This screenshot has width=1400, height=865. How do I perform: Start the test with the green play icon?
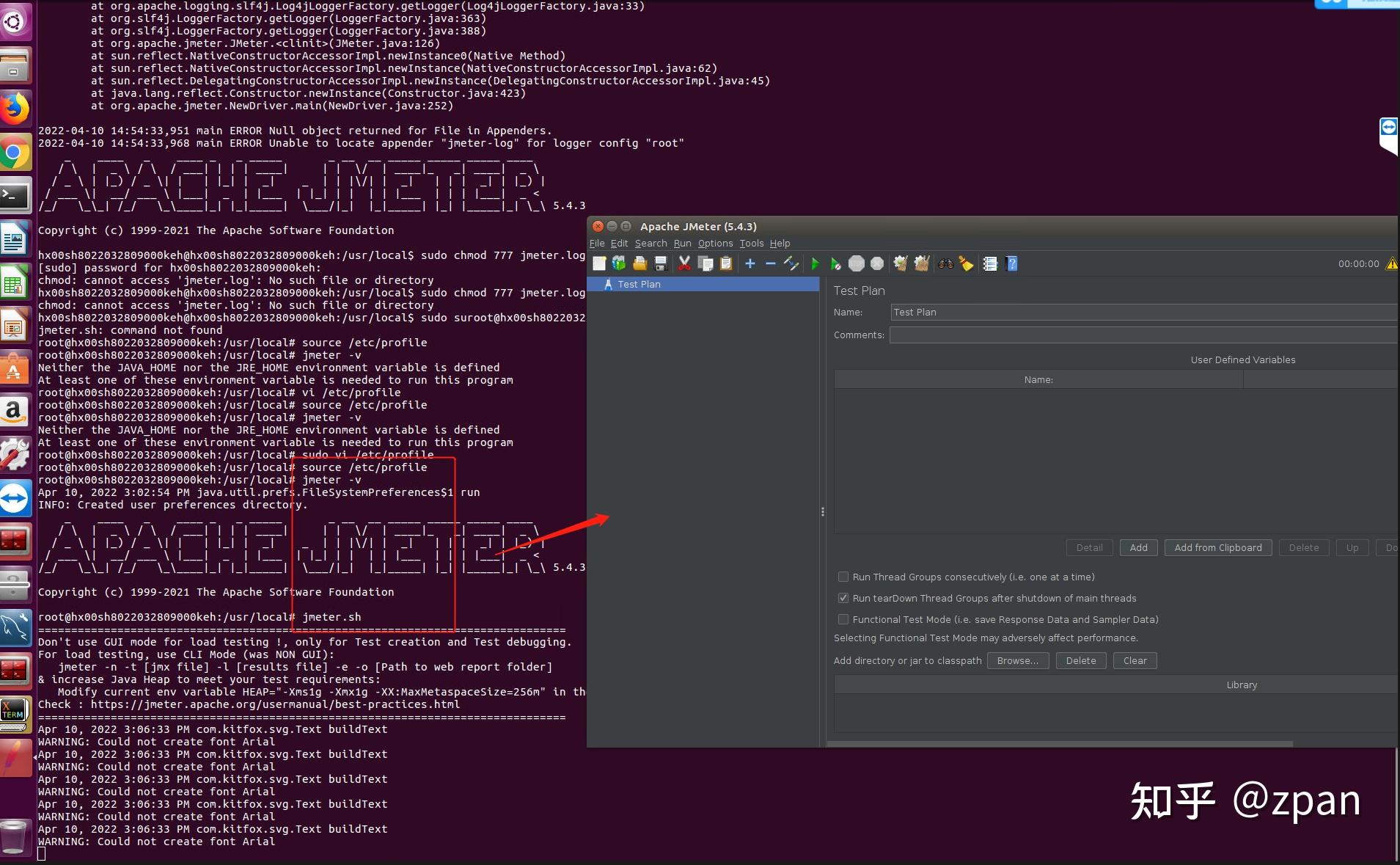click(x=815, y=263)
